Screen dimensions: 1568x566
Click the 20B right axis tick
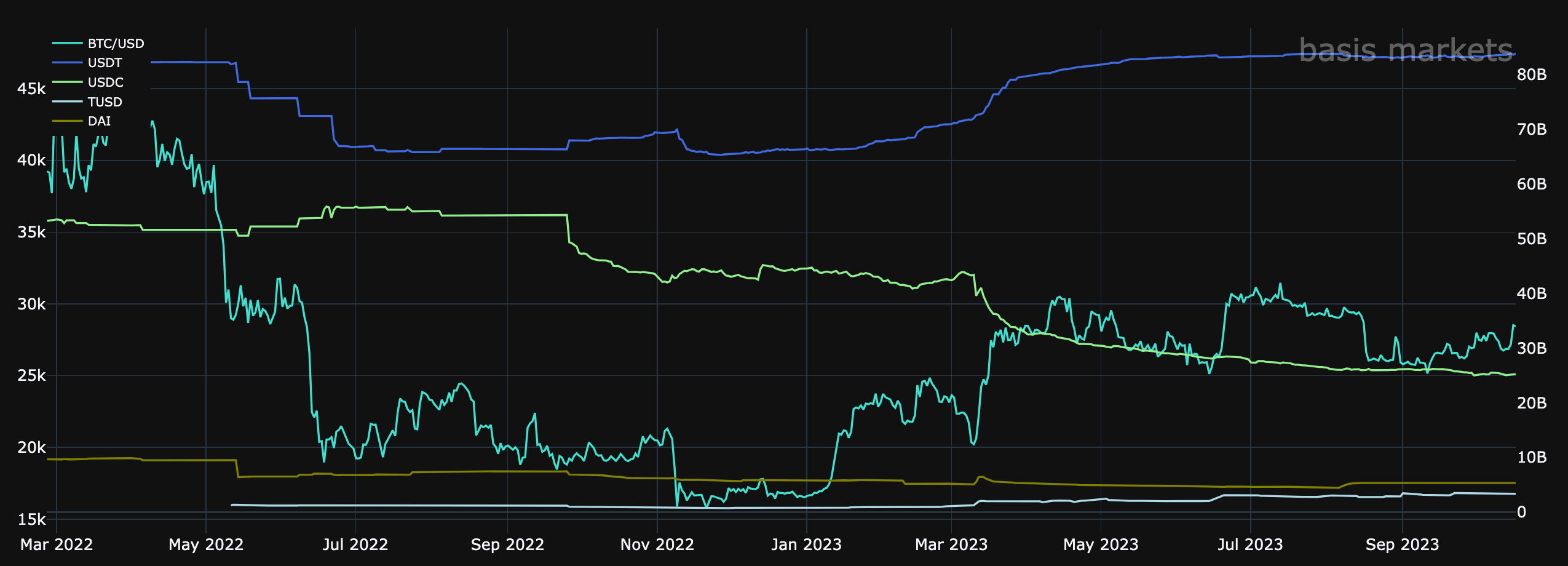1532,403
